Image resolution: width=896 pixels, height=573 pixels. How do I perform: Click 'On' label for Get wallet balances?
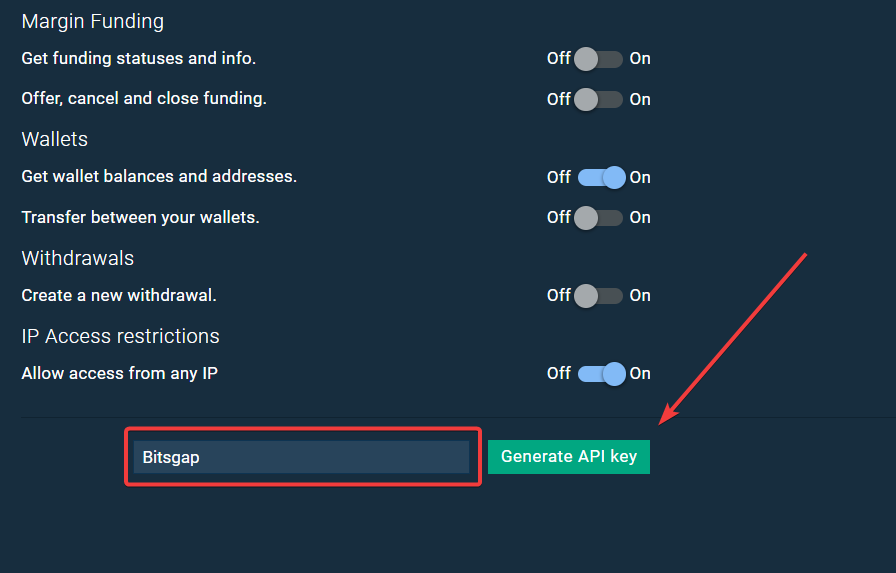pos(640,177)
